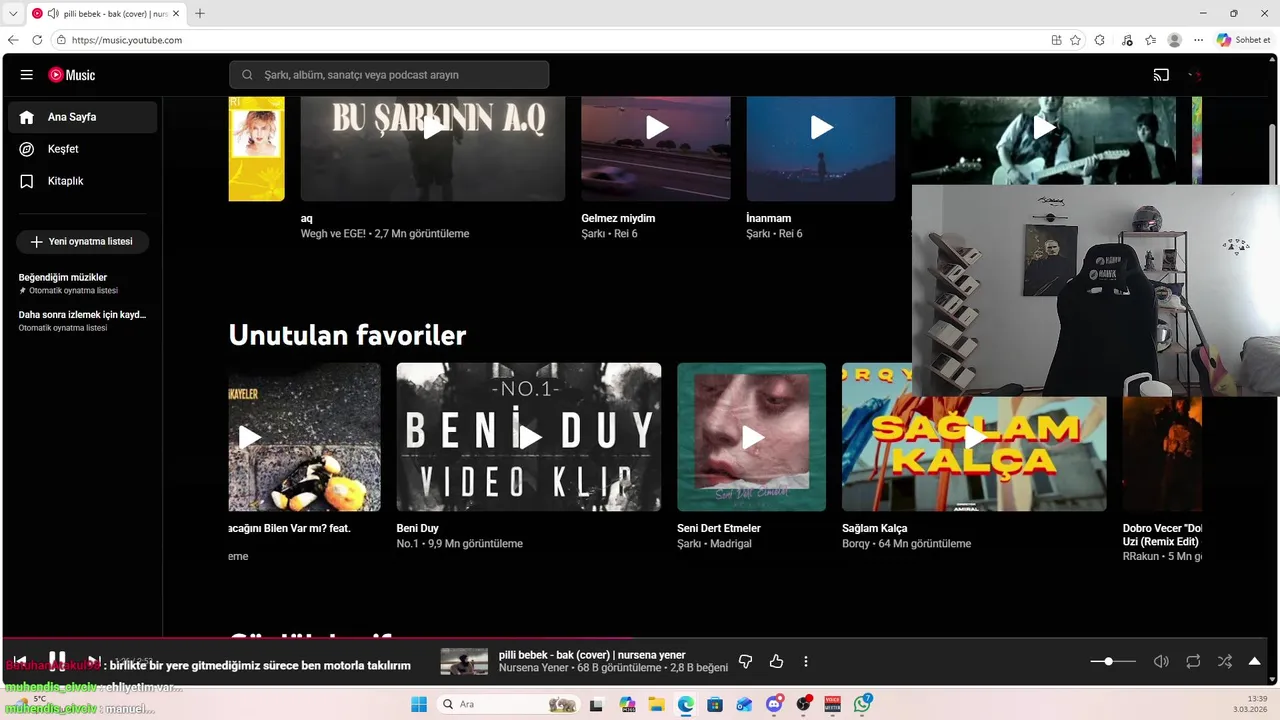This screenshot has height=720, width=1280.
Task: Mute the player volume
Action: (1161, 661)
